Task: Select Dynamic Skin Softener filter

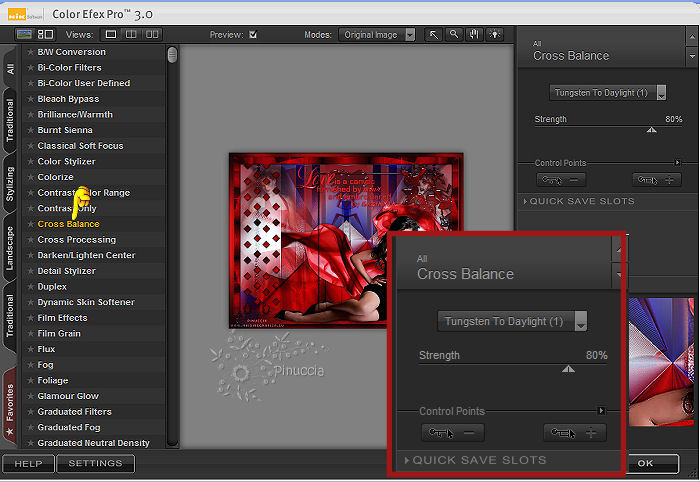Action: pyautogui.click(x=86, y=302)
